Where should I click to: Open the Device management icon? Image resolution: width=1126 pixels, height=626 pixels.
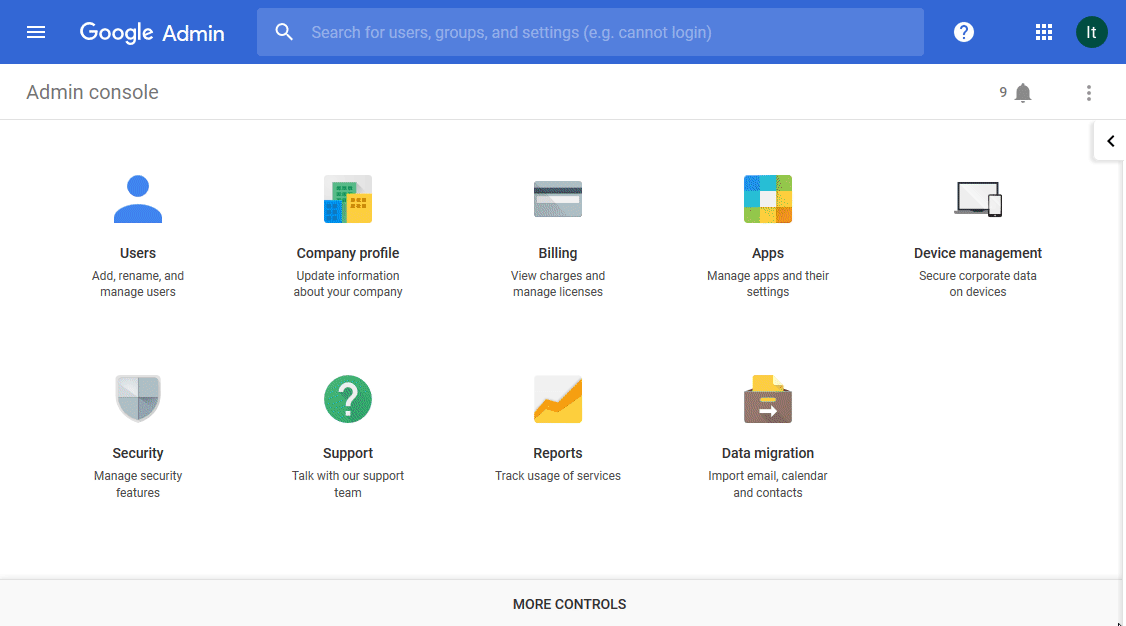[978, 199]
